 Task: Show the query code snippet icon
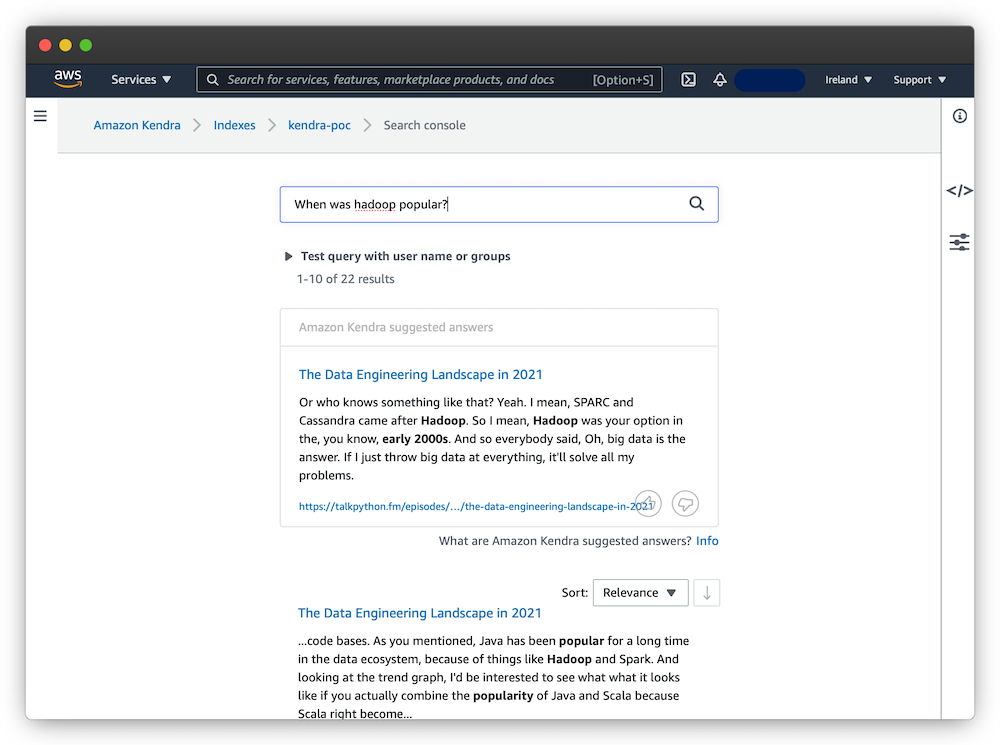point(959,191)
